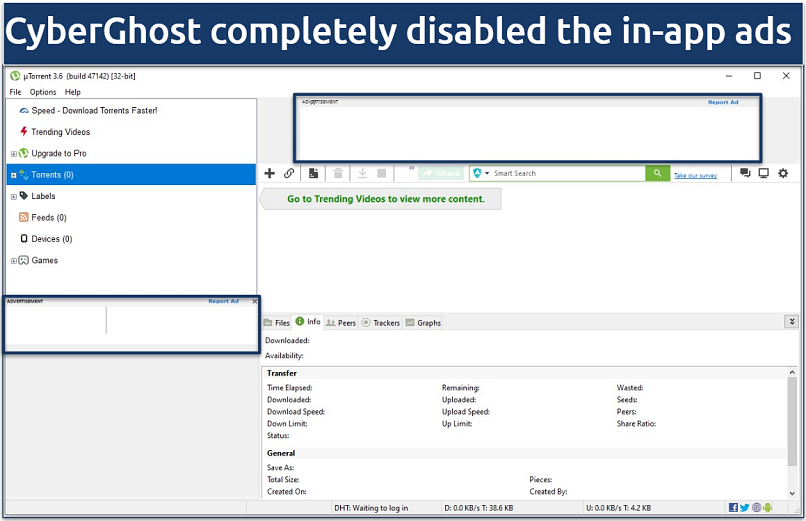This screenshot has height=521, width=806.
Task: Click the Devices phone icon
Action: (x=24, y=238)
